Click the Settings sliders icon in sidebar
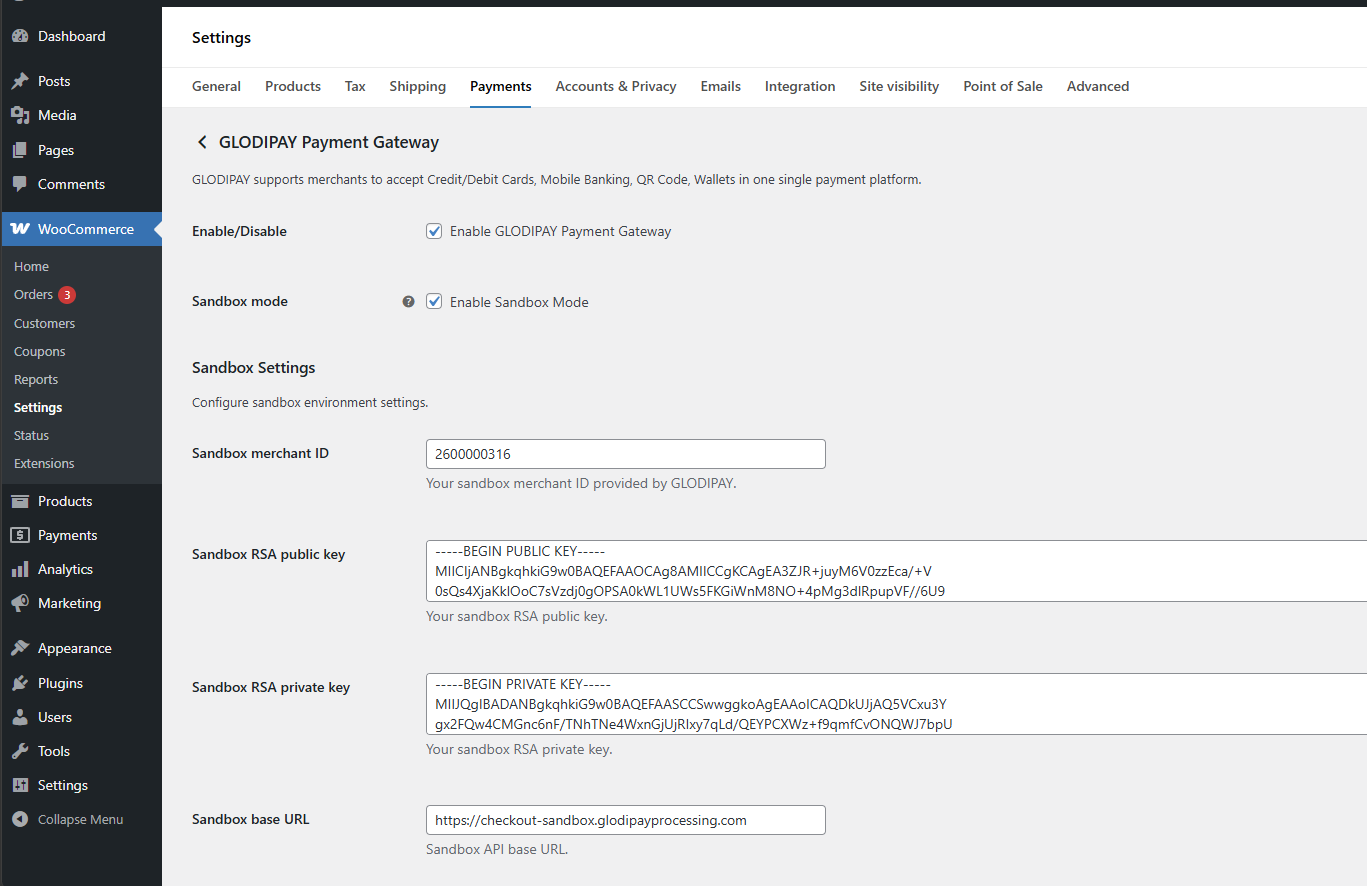The width and height of the screenshot is (1367, 886). pyautogui.click(x=20, y=785)
